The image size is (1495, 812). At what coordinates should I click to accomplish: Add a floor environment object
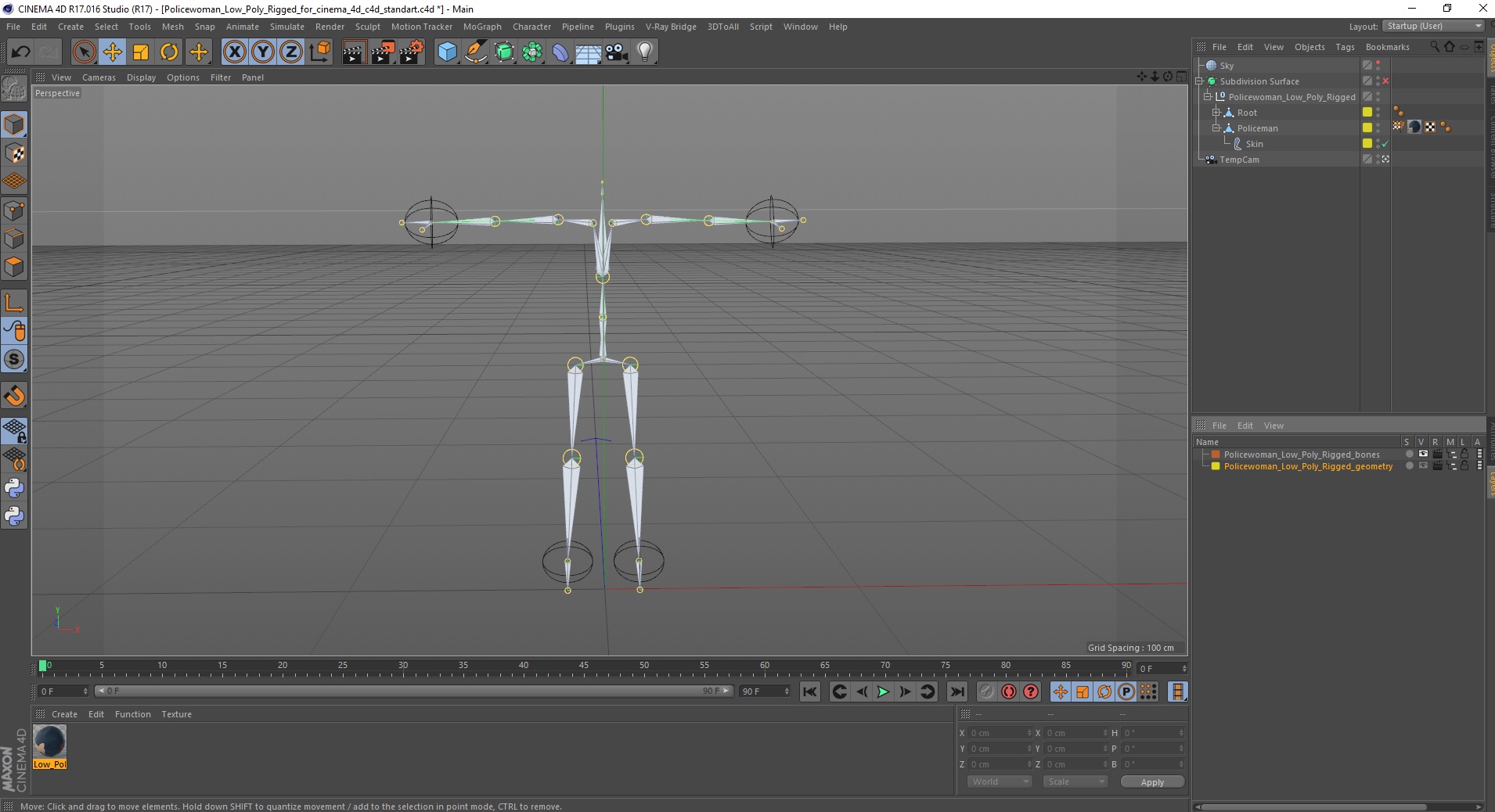tap(589, 52)
